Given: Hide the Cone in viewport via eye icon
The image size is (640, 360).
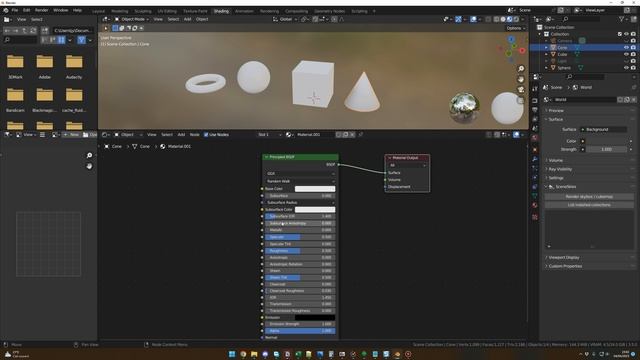Looking at the screenshot, I should point(626,48).
